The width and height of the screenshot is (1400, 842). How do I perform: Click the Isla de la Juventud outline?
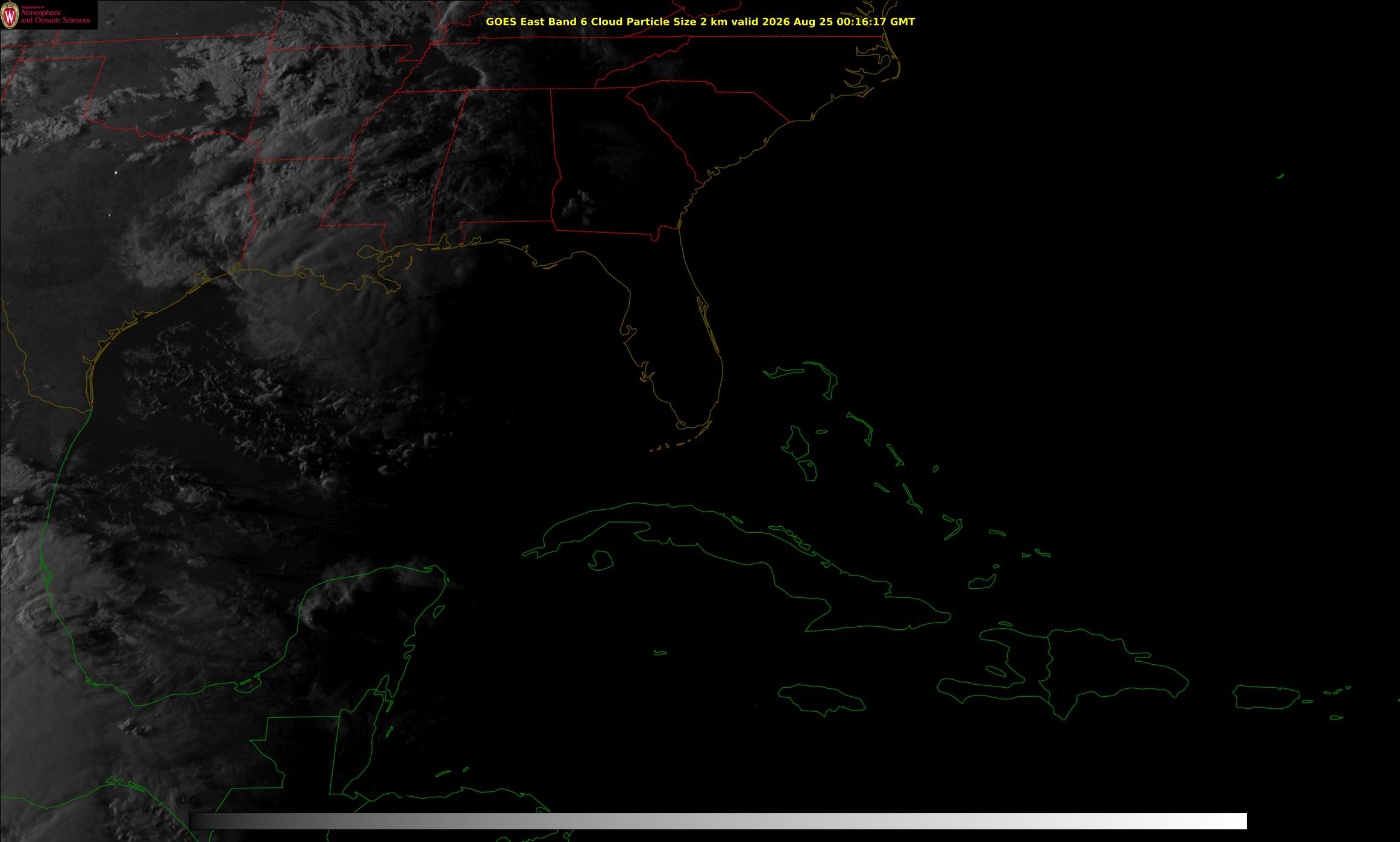pyautogui.click(x=601, y=561)
